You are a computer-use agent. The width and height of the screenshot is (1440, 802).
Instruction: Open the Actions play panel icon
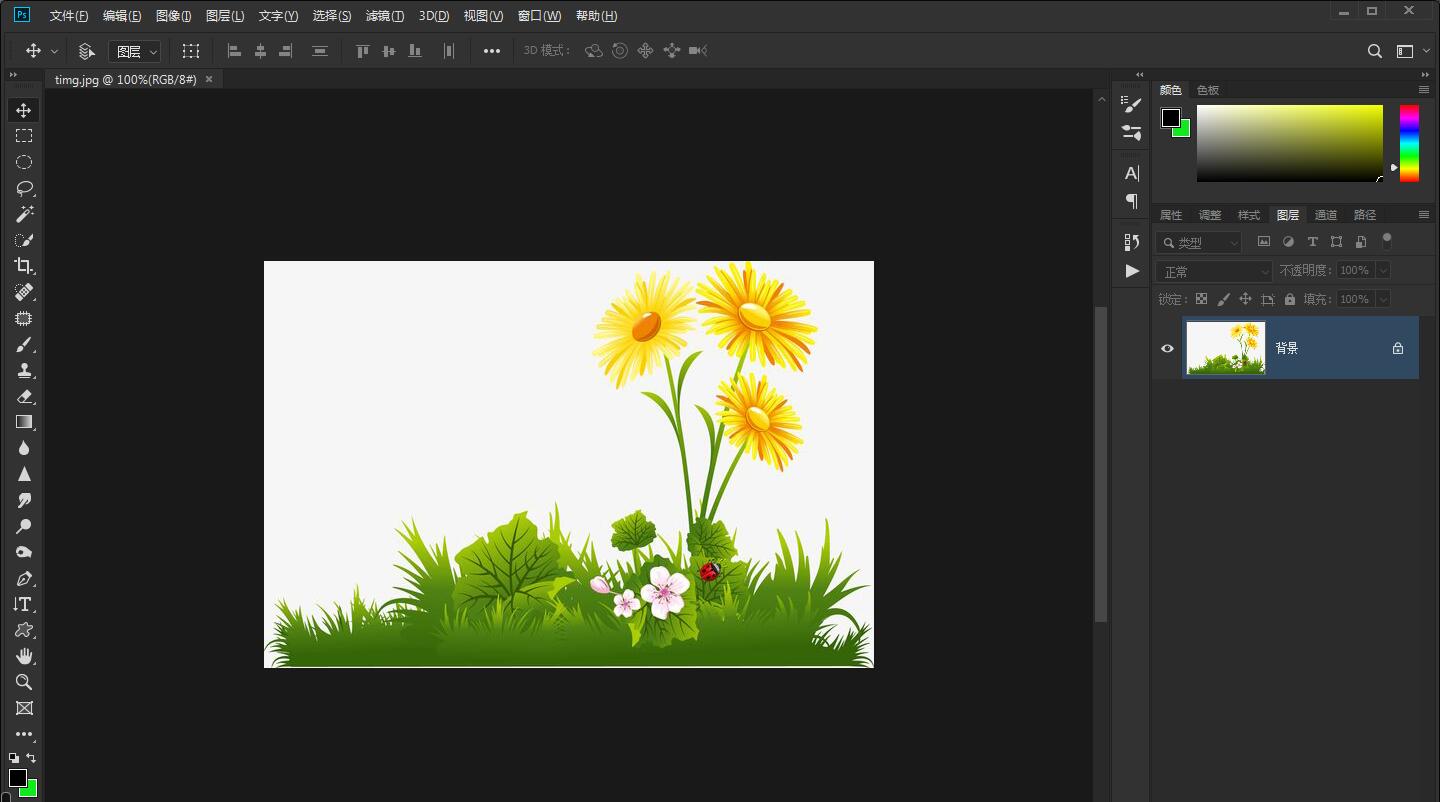(1132, 271)
